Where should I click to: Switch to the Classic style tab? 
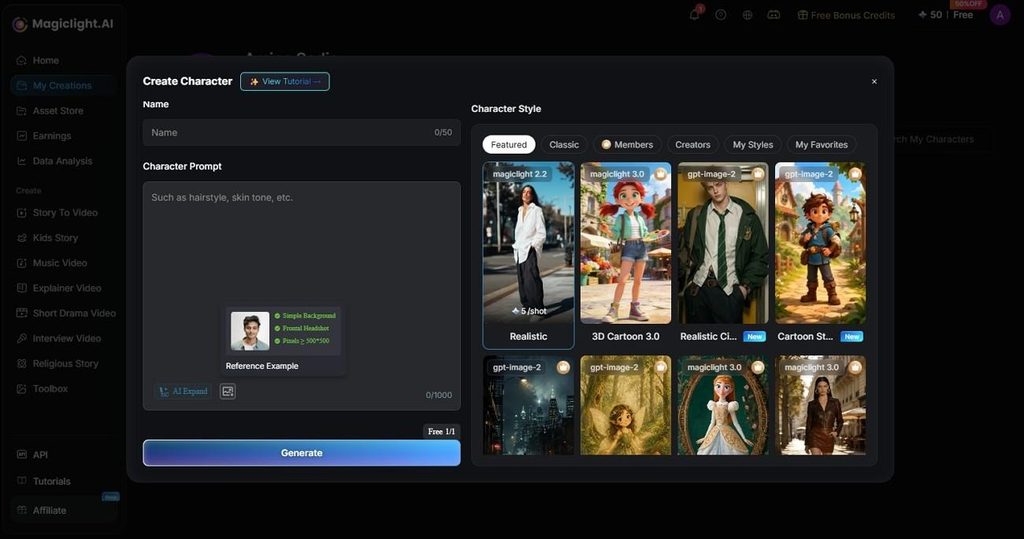click(x=564, y=144)
